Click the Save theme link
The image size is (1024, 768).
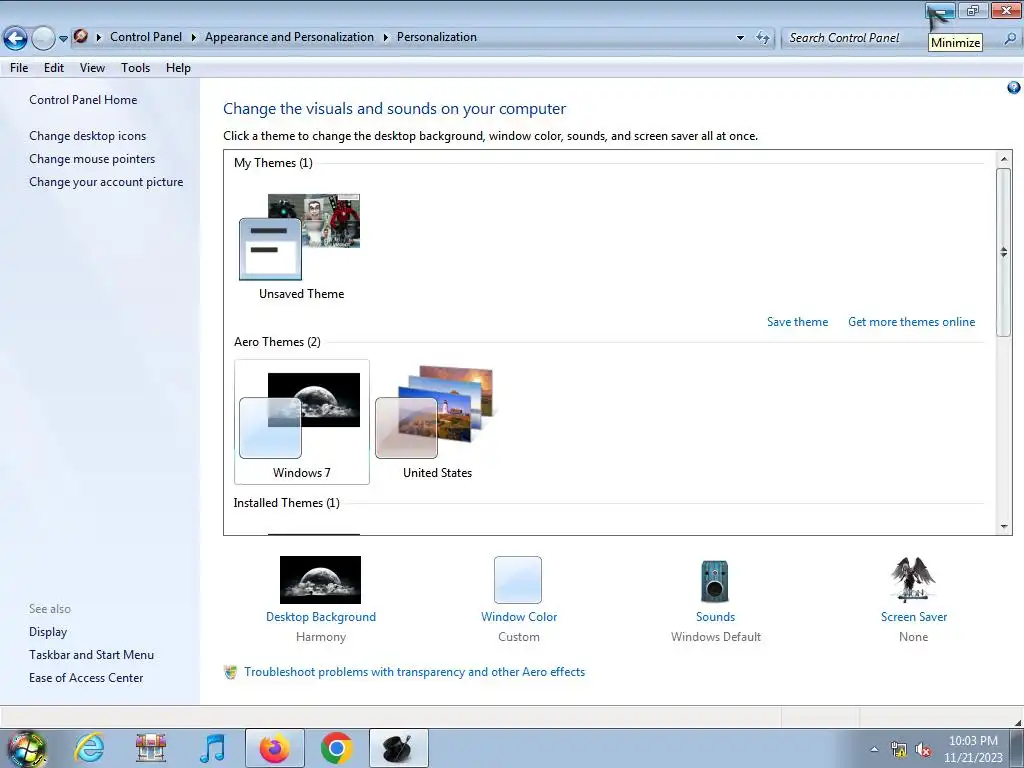[797, 322]
